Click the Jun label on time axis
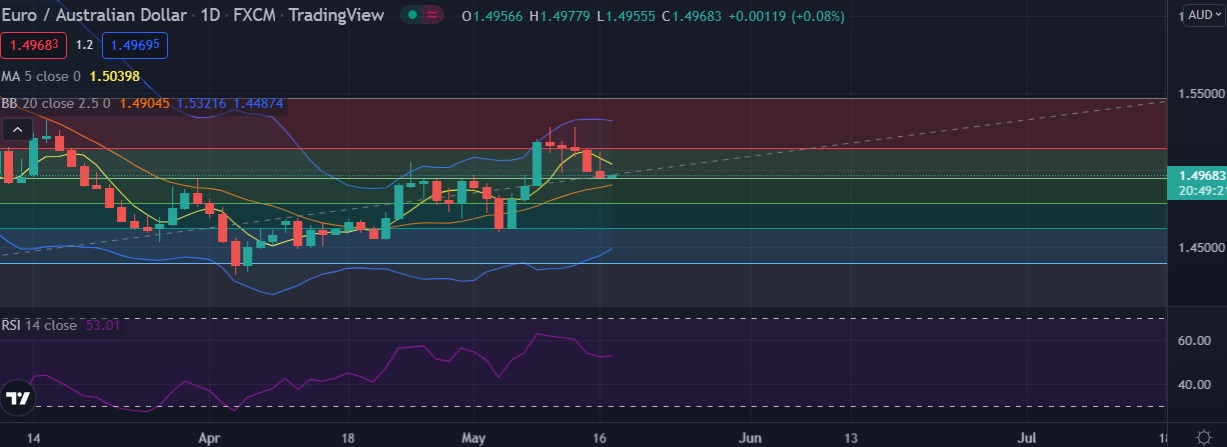The width and height of the screenshot is (1227, 447). coord(749,438)
